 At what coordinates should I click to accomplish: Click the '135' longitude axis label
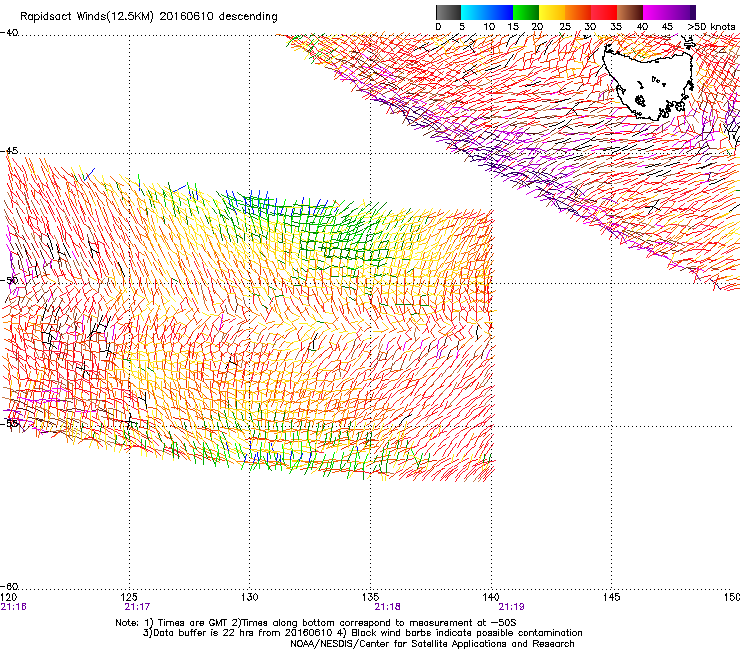point(370,597)
